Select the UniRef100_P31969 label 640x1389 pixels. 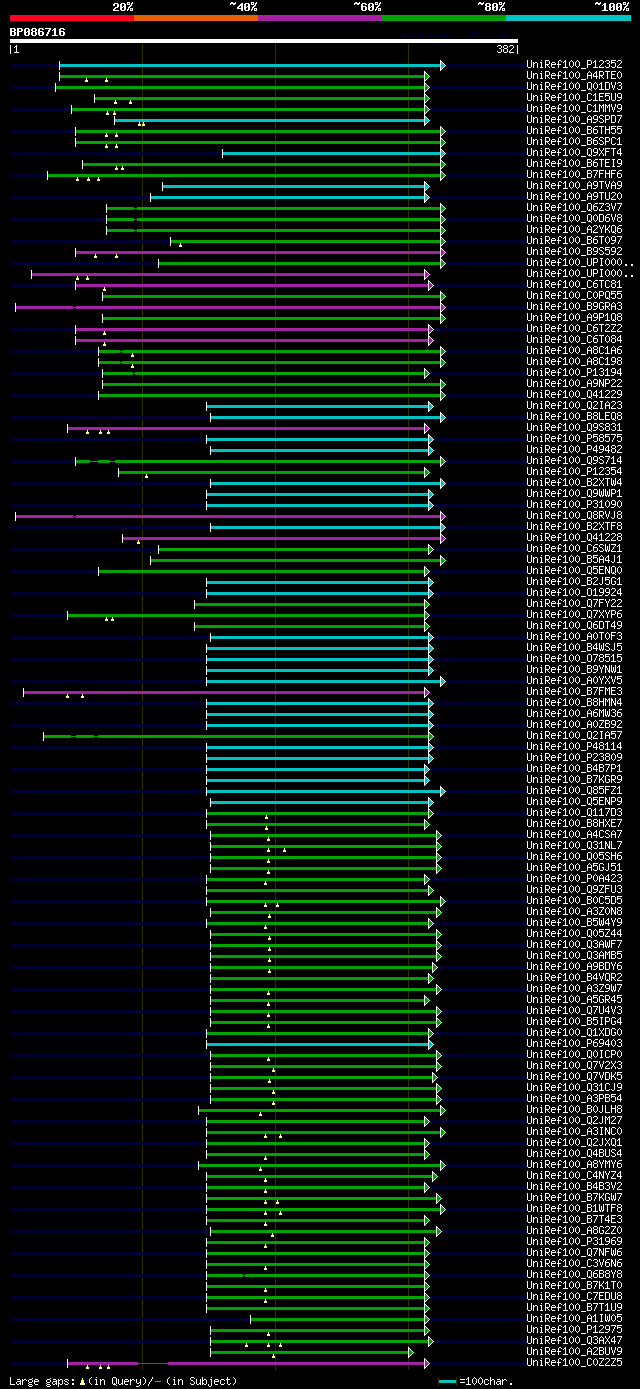[574, 1241]
